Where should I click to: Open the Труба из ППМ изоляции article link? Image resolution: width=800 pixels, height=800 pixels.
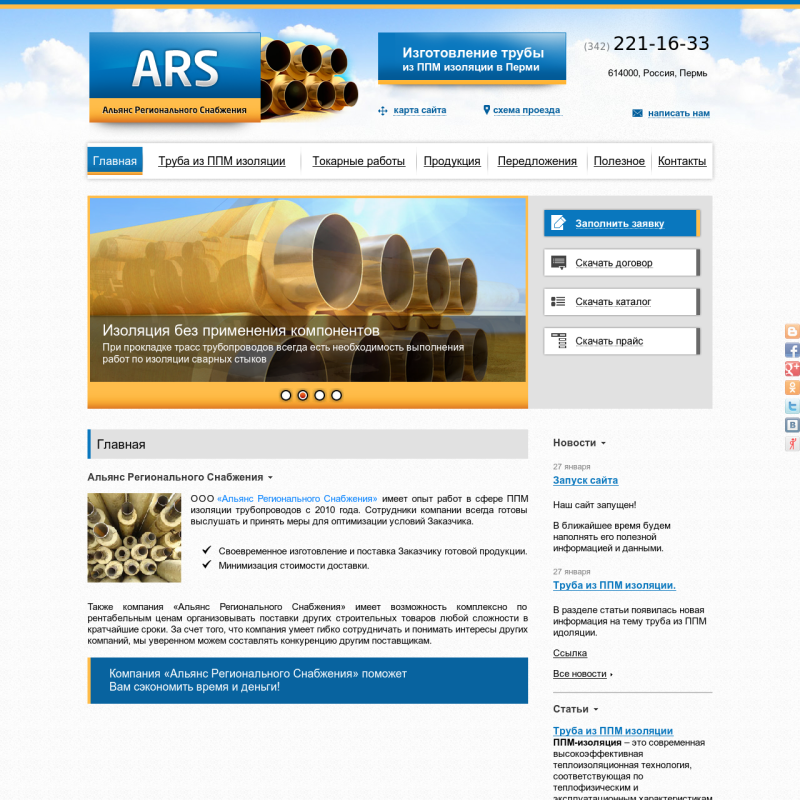point(613,731)
